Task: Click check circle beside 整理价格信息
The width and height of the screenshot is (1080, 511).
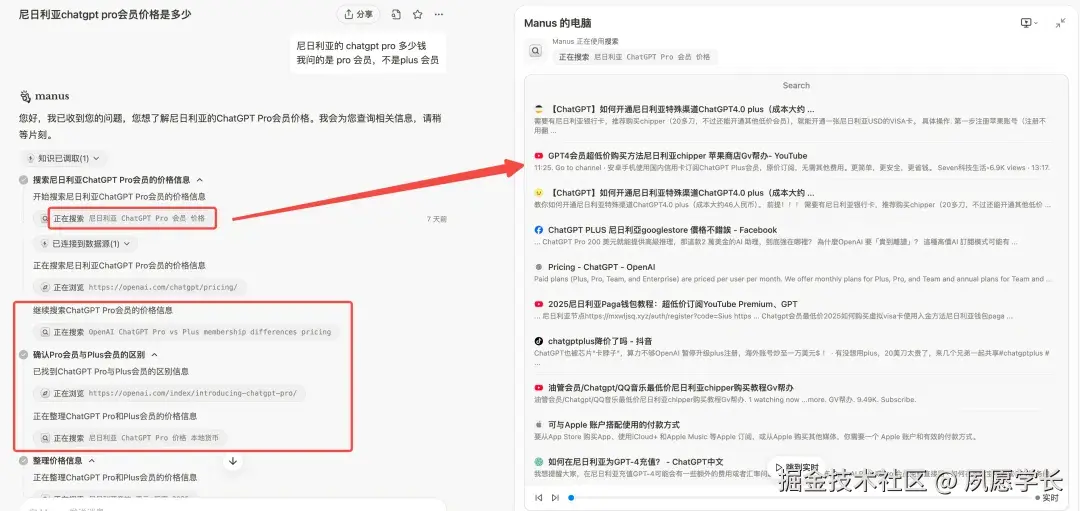Action: click(x=24, y=461)
